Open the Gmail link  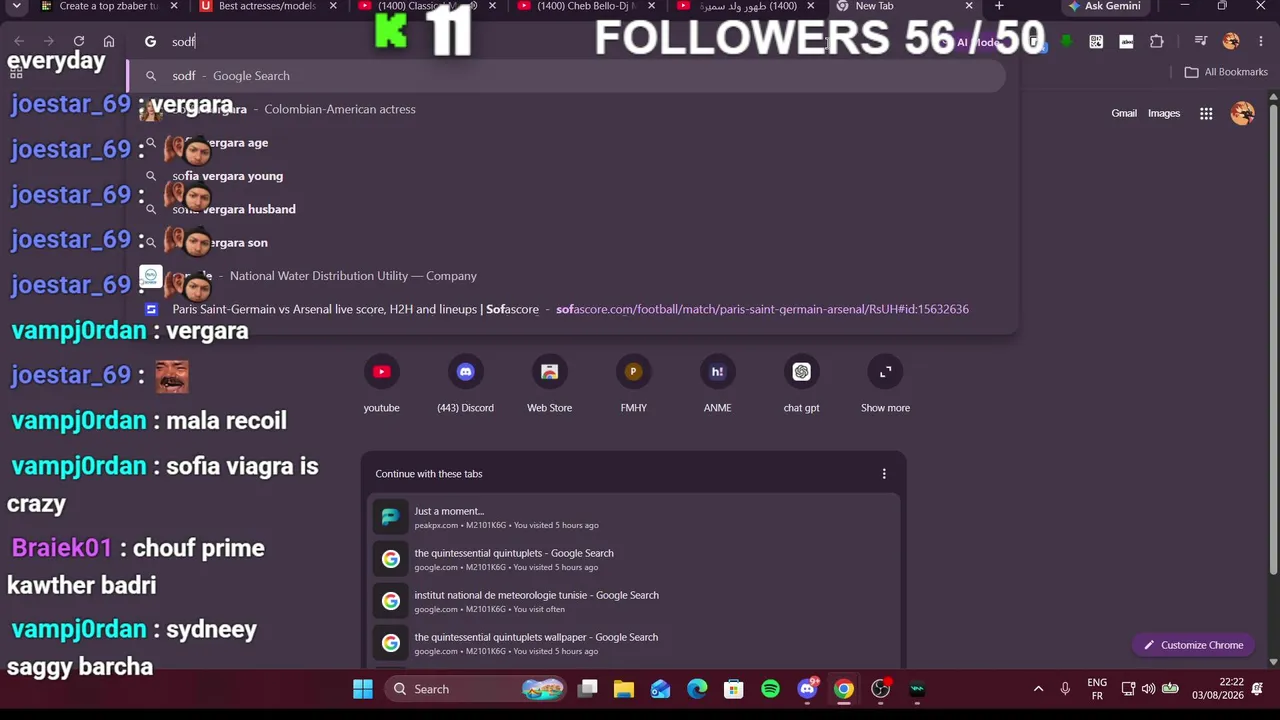click(1124, 113)
